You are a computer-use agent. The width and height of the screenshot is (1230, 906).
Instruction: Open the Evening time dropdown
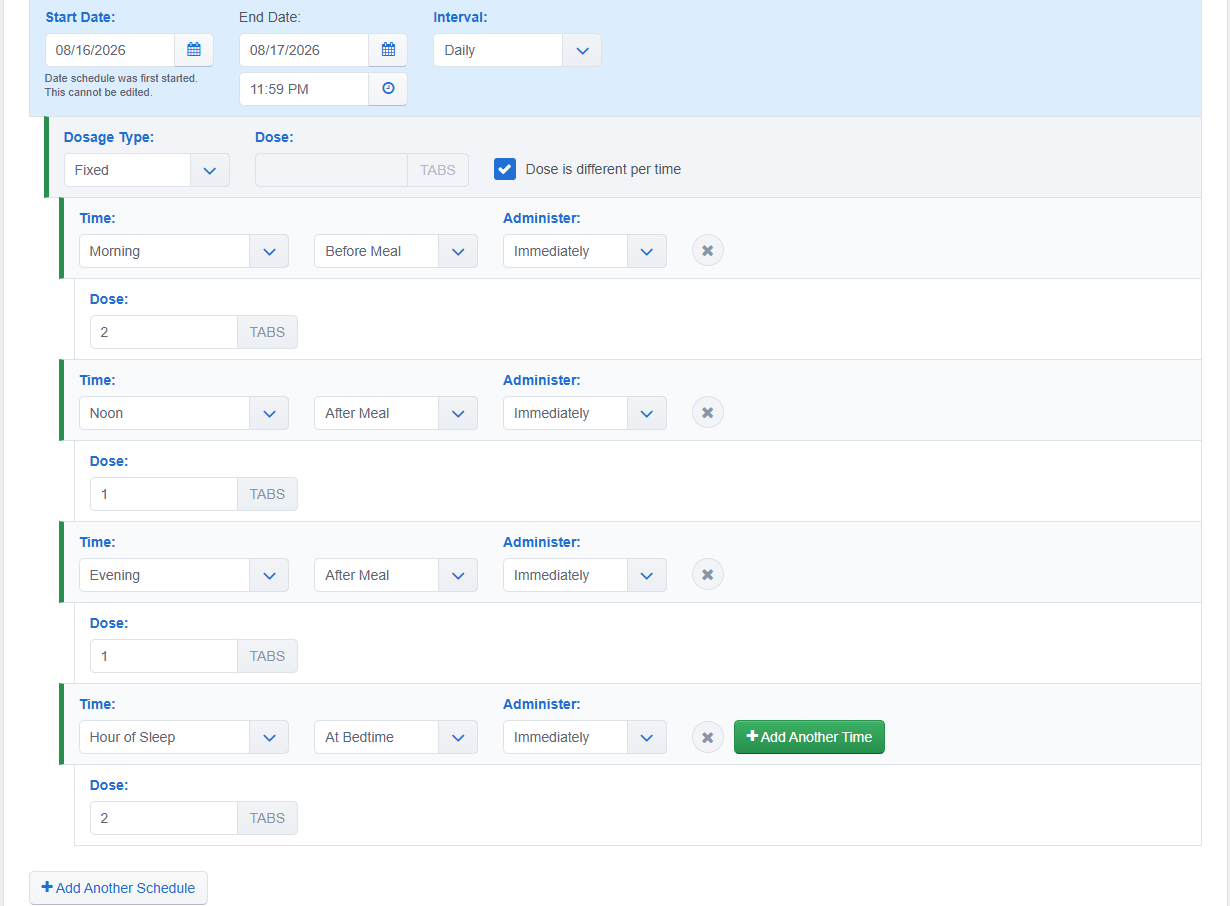coord(184,575)
